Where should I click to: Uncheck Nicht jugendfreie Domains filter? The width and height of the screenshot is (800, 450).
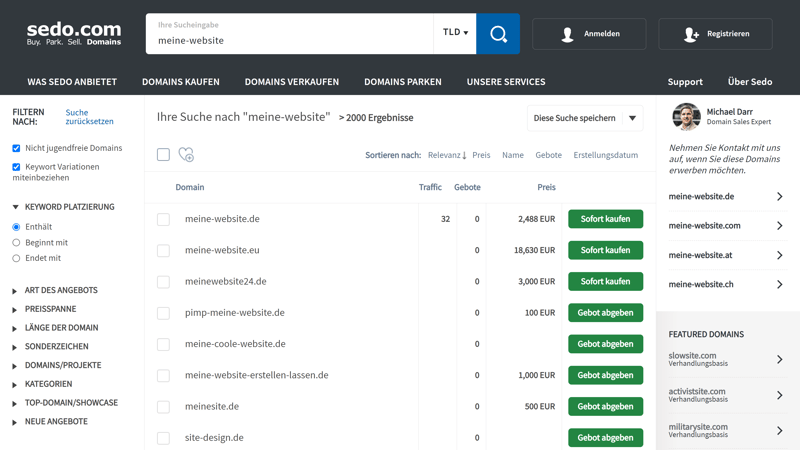tap(16, 148)
